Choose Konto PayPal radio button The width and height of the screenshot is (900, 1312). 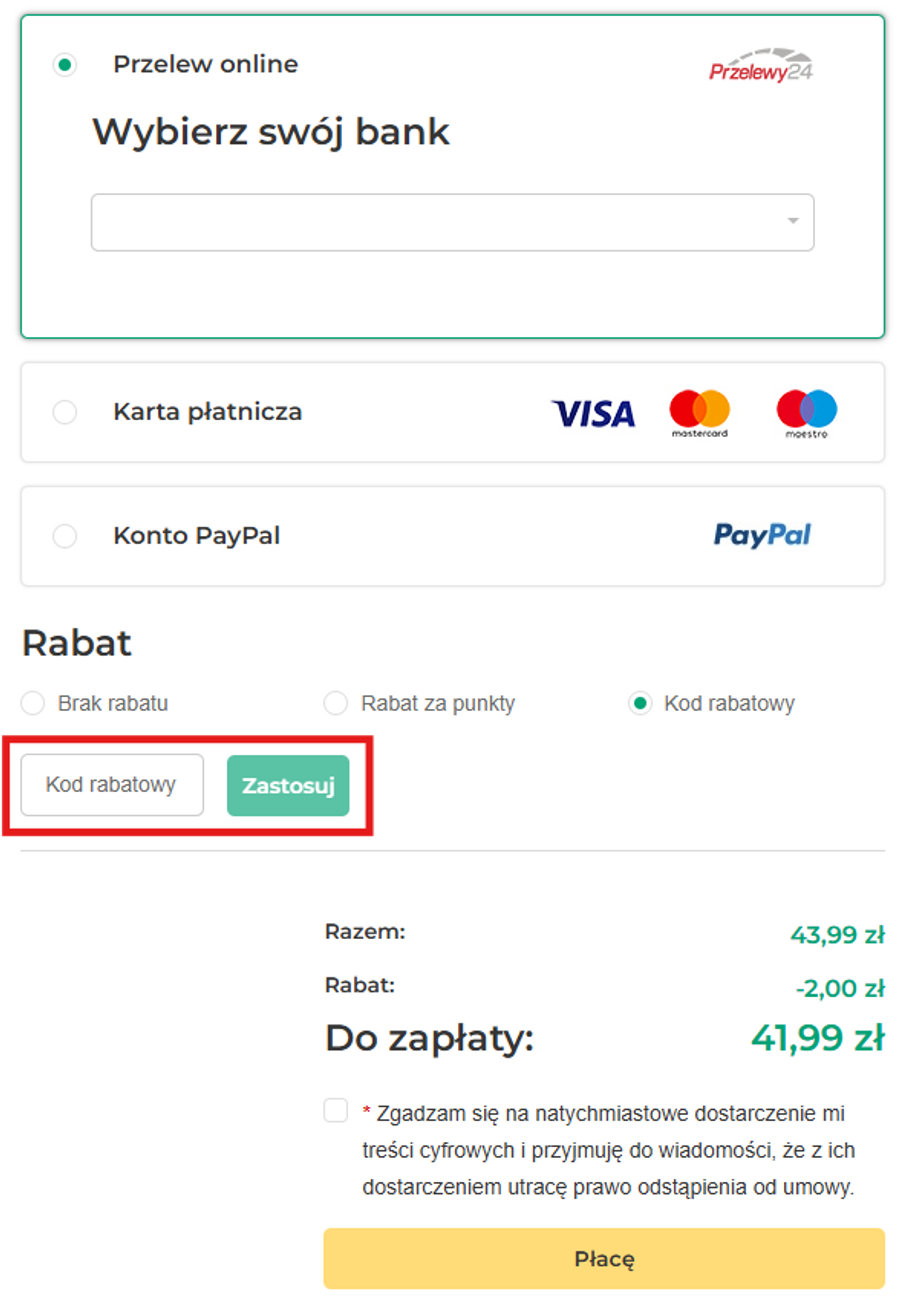[x=65, y=536]
